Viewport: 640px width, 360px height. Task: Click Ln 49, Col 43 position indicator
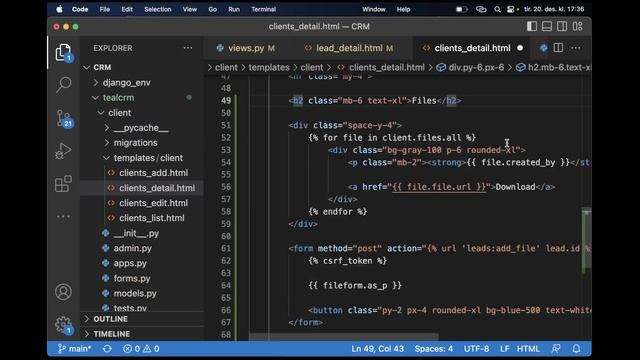(378, 349)
